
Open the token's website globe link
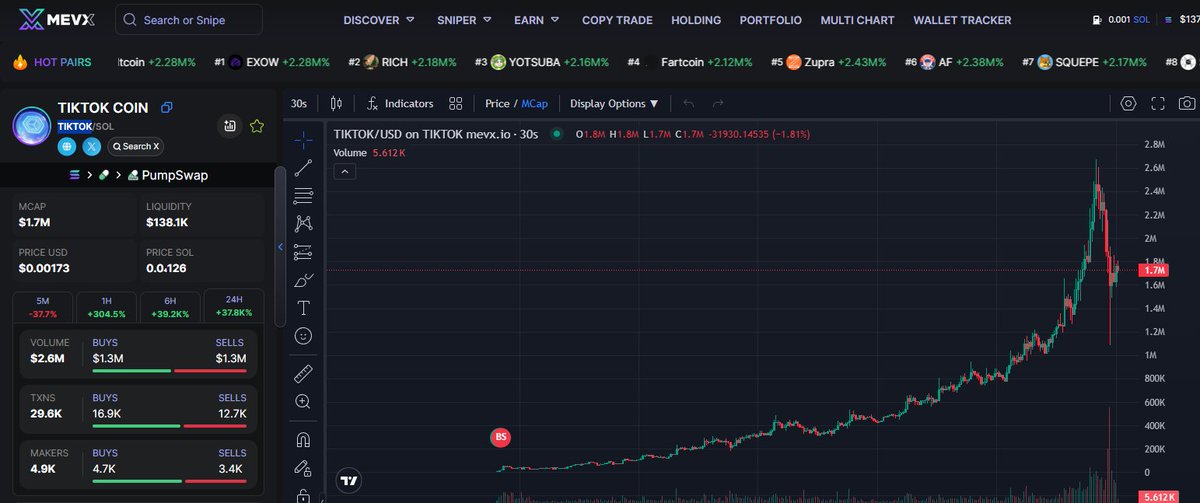click(x=67, y=146)
